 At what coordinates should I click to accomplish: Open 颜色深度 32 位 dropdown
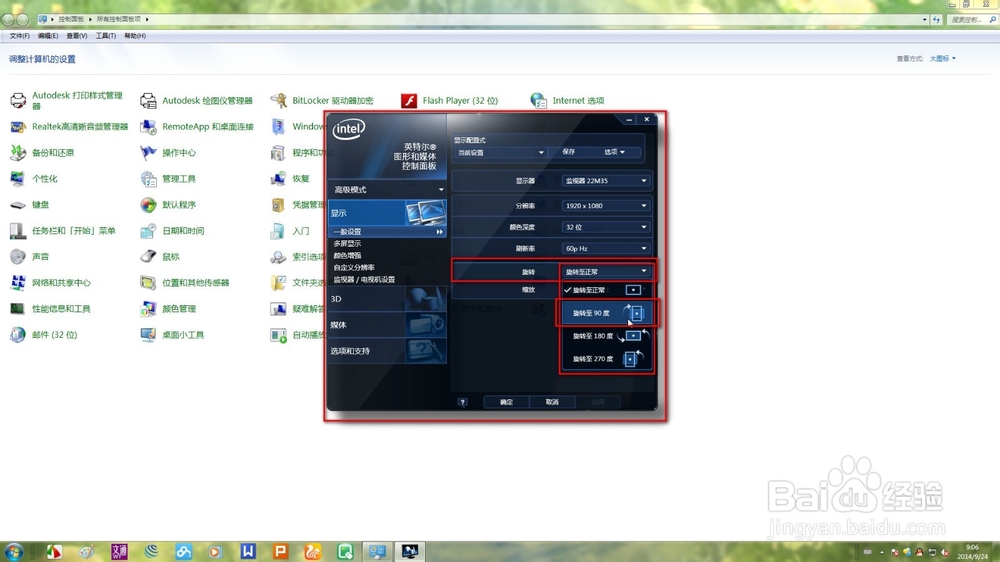click(x=605, y=227)
